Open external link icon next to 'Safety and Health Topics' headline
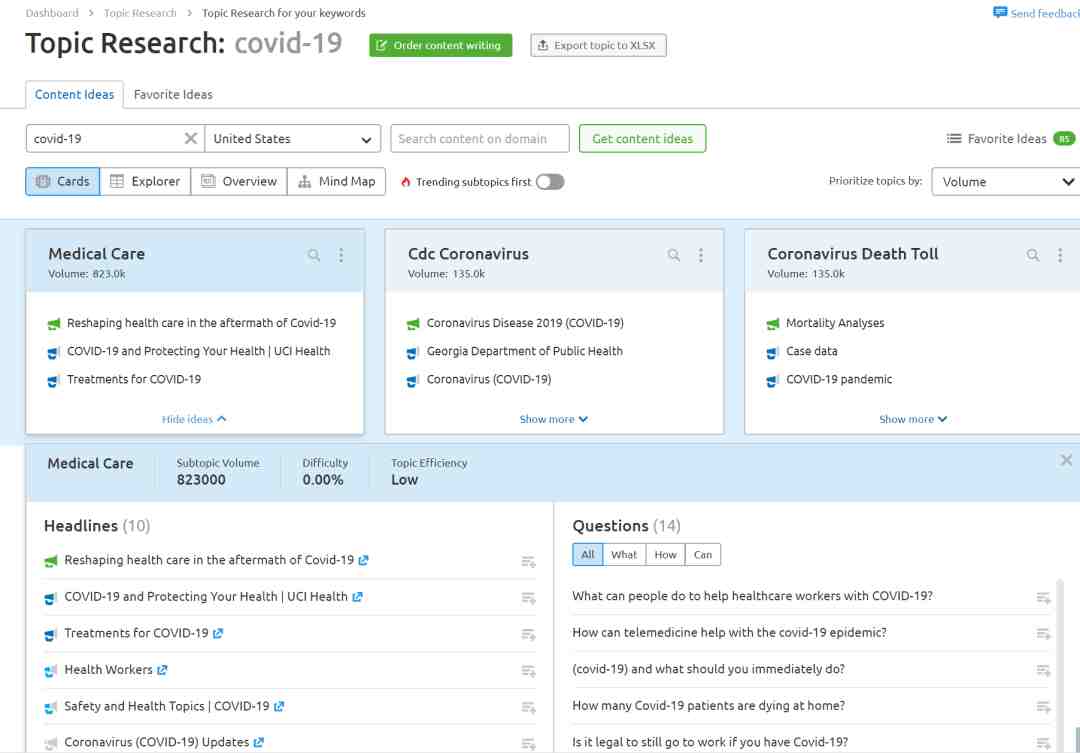The height and width of the screenshot is (753, 1080). [x=279, y=706]
